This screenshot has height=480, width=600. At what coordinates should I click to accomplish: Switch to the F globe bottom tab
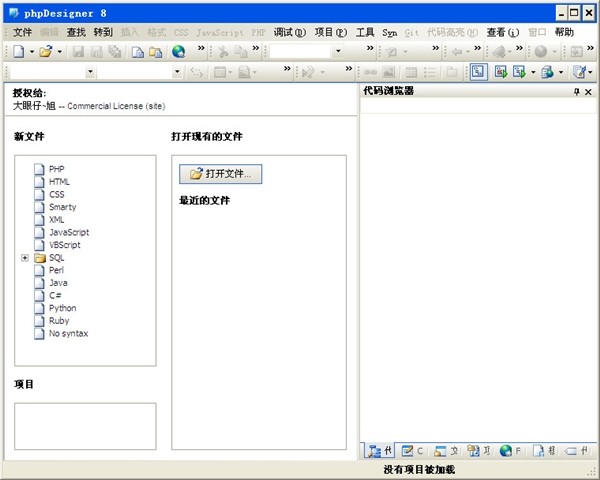[x=511, y=451]
